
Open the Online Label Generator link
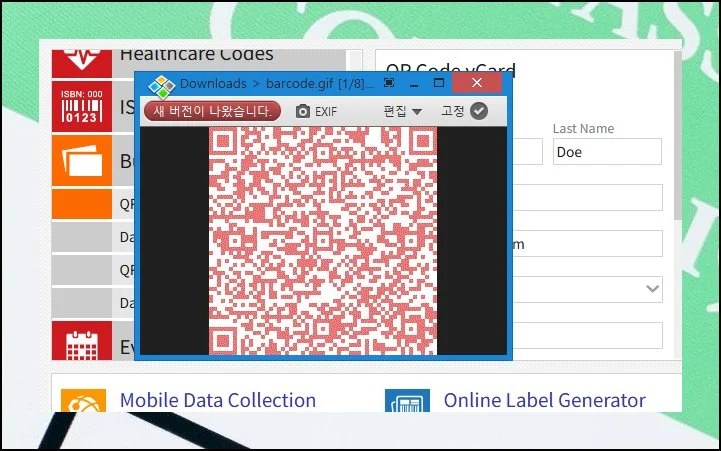[x=544, y=400]
